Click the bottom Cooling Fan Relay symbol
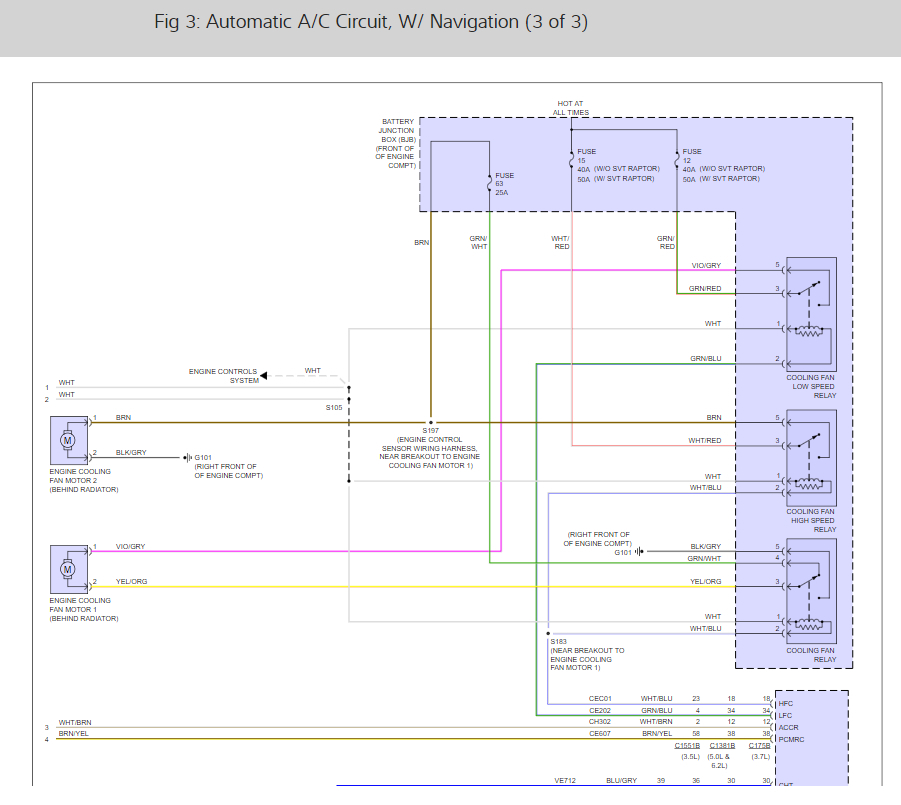The image size is (901, 805). tap(811, 591)
